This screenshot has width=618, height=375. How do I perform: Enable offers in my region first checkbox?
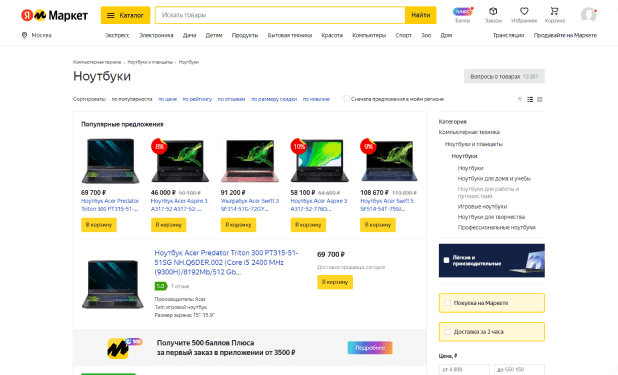coord(346,99)
